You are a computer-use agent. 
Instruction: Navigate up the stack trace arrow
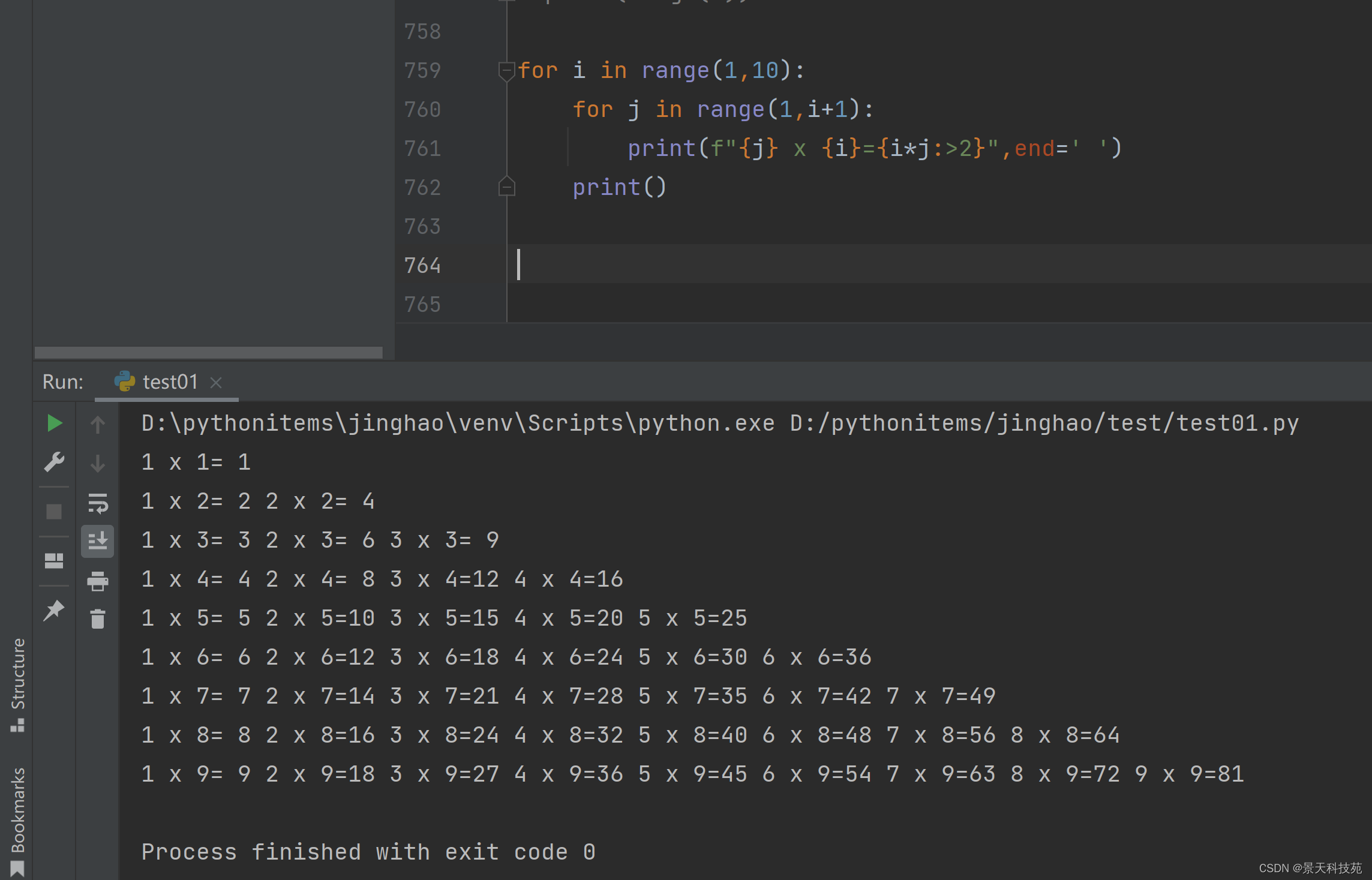[98, 424]
